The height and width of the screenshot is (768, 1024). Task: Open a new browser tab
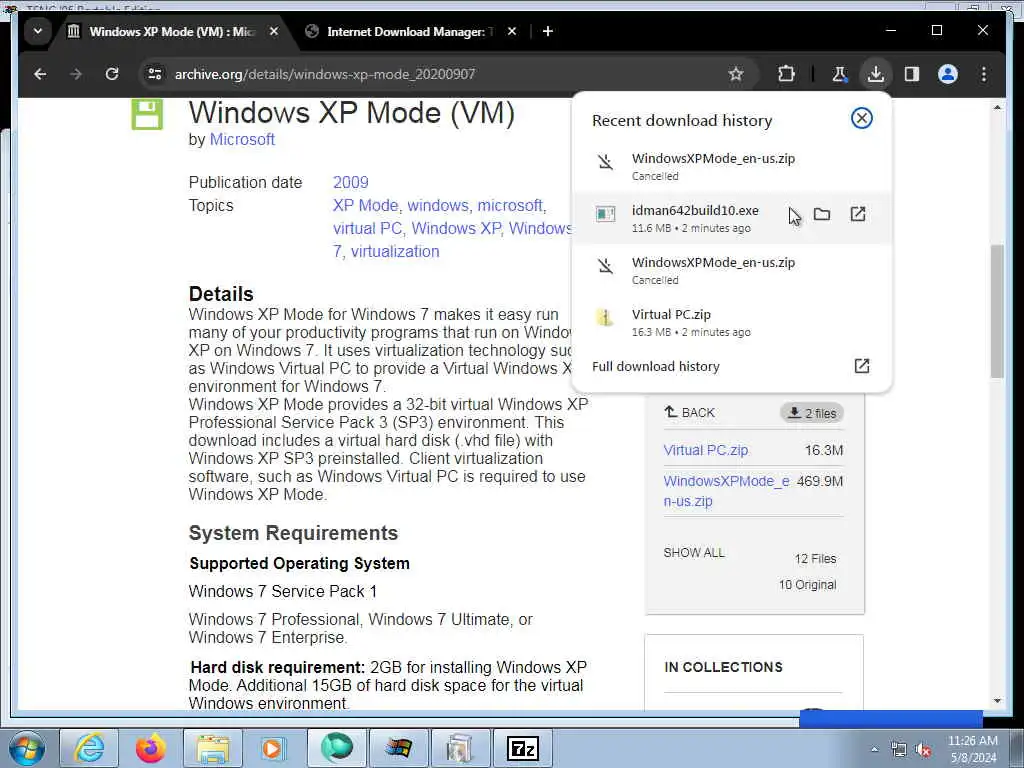[x=548, y=31]
